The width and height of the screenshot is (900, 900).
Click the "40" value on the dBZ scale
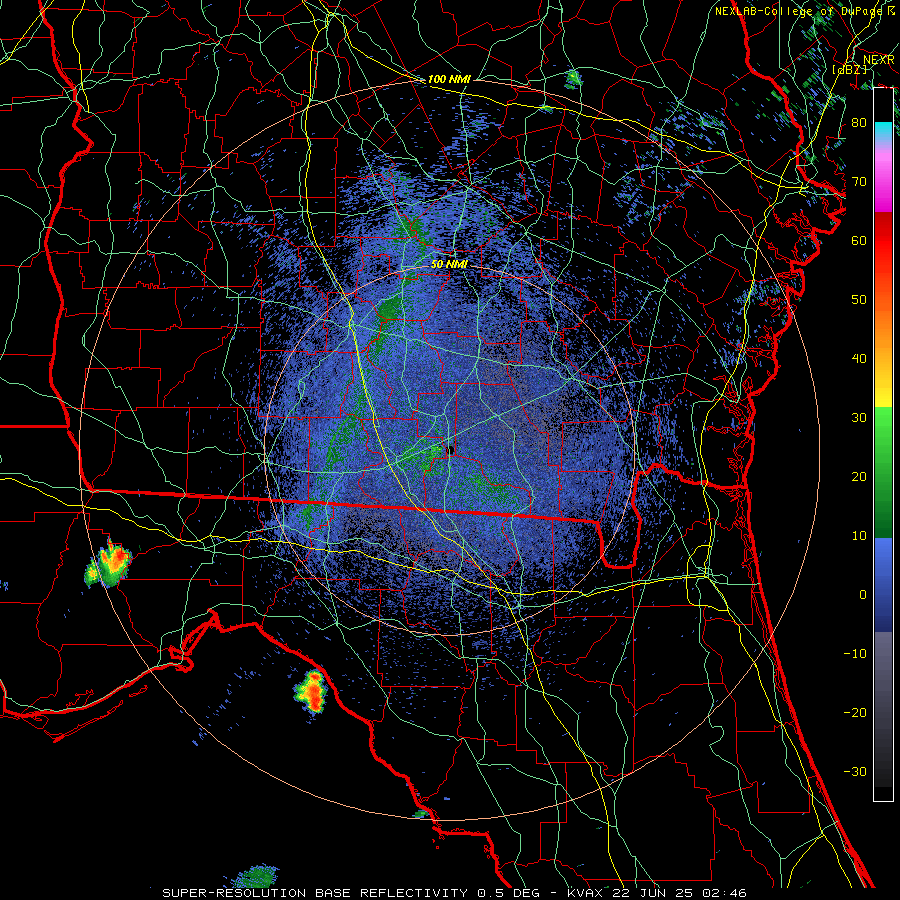click(859, 359)
